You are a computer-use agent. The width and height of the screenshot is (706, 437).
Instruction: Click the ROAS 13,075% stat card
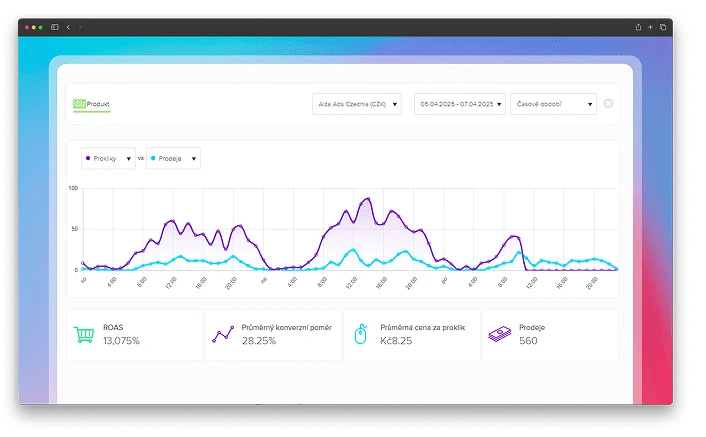click(x=135, y=335)
